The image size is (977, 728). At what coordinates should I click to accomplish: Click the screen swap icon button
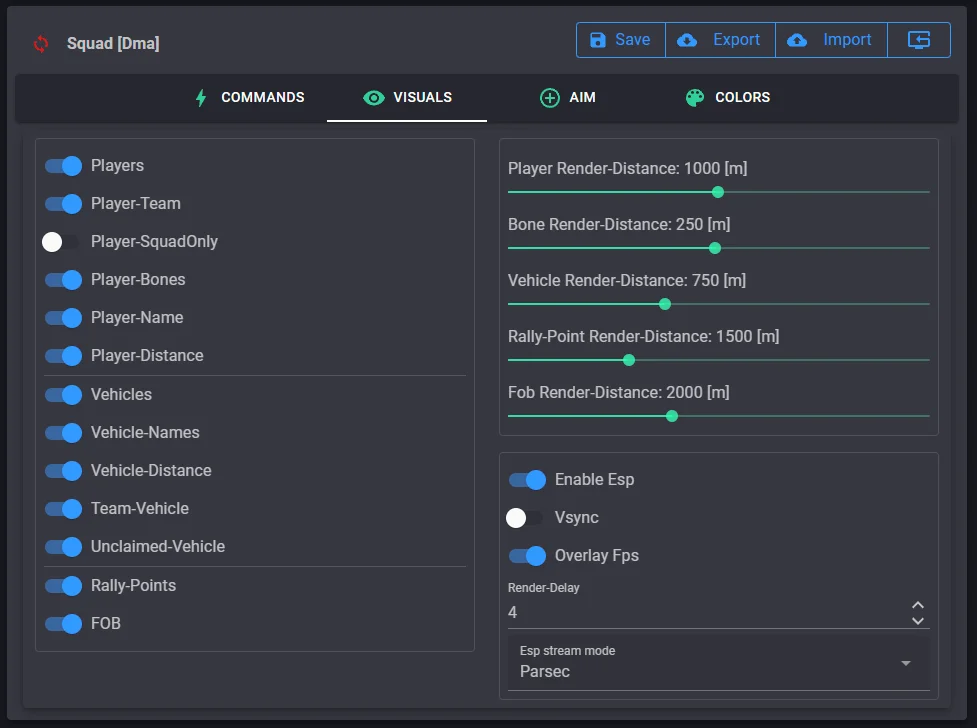tap(919, 40)
